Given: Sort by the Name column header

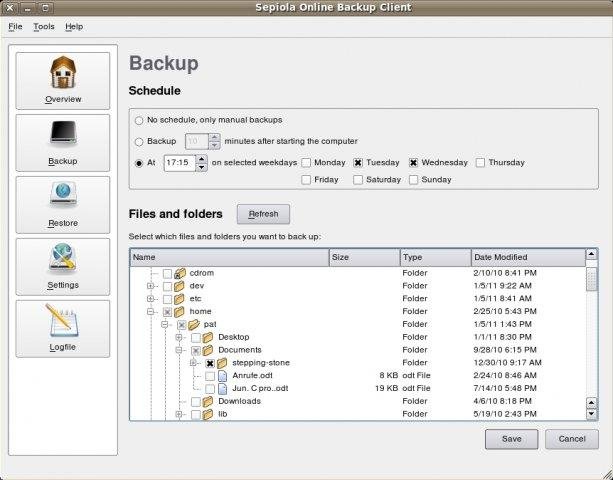Looking at the screenshot, I should tap(229, 258).
